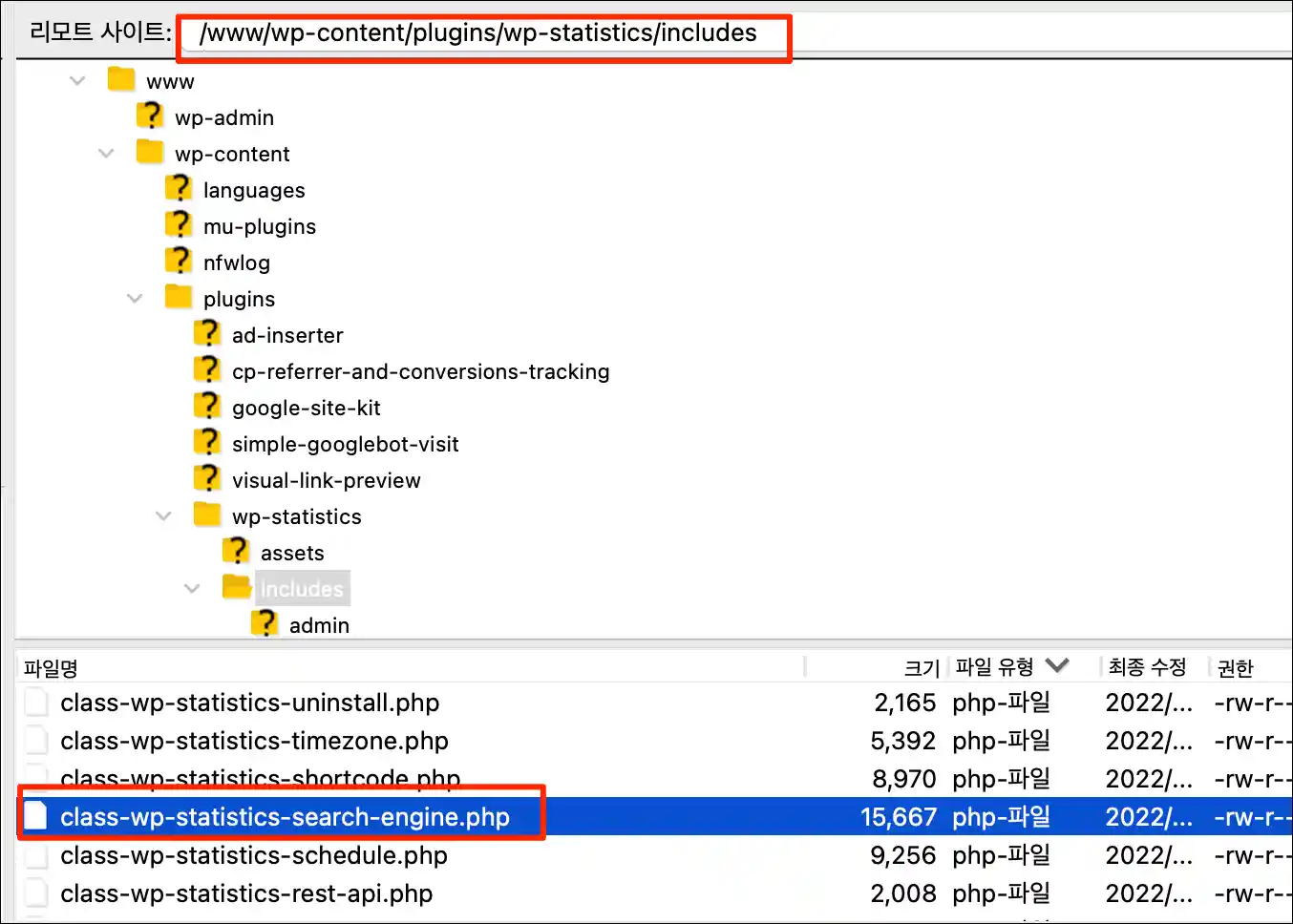Select the mu-plugins tree label
Screen dimensions: 1293x924
point(260,227)
